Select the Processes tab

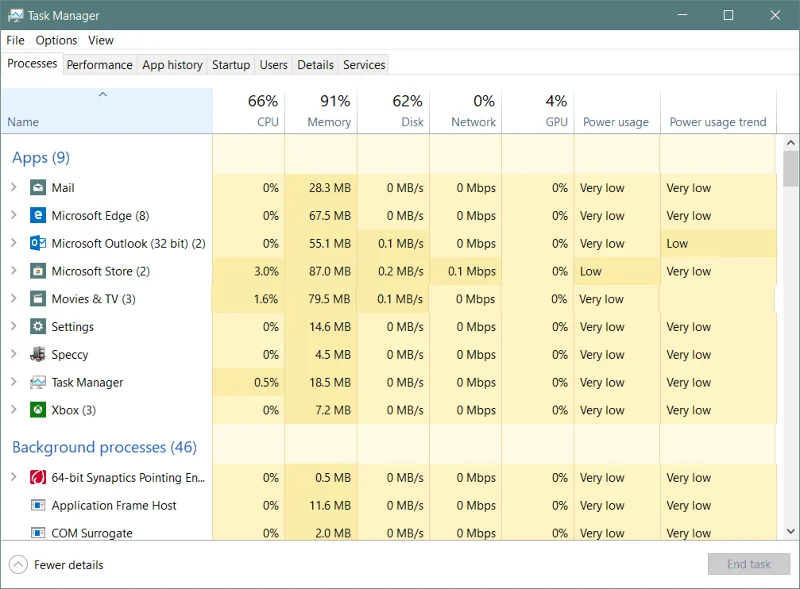(32, 64)
